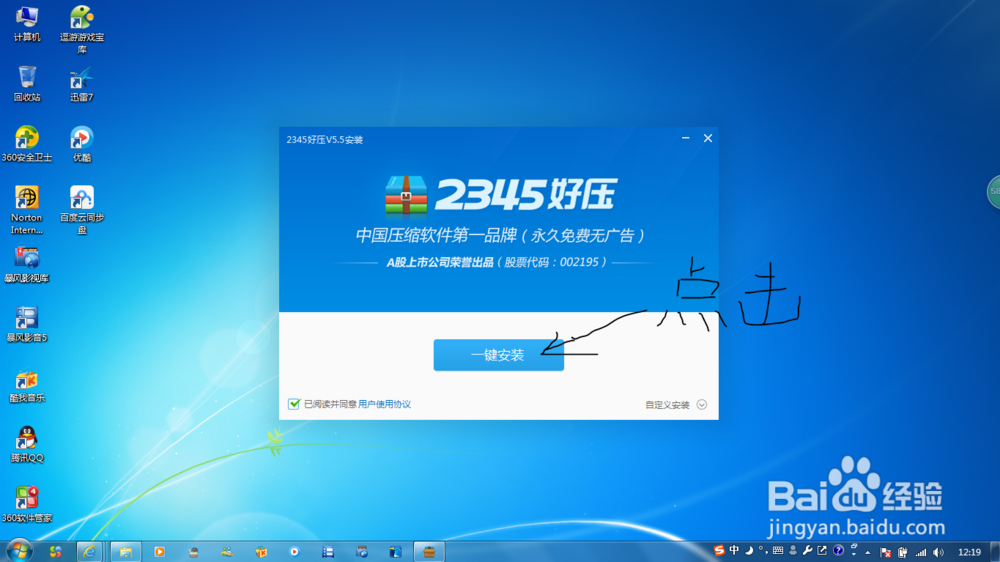Select the Norton Internet desktop shortcut

[x=27, y=210]
